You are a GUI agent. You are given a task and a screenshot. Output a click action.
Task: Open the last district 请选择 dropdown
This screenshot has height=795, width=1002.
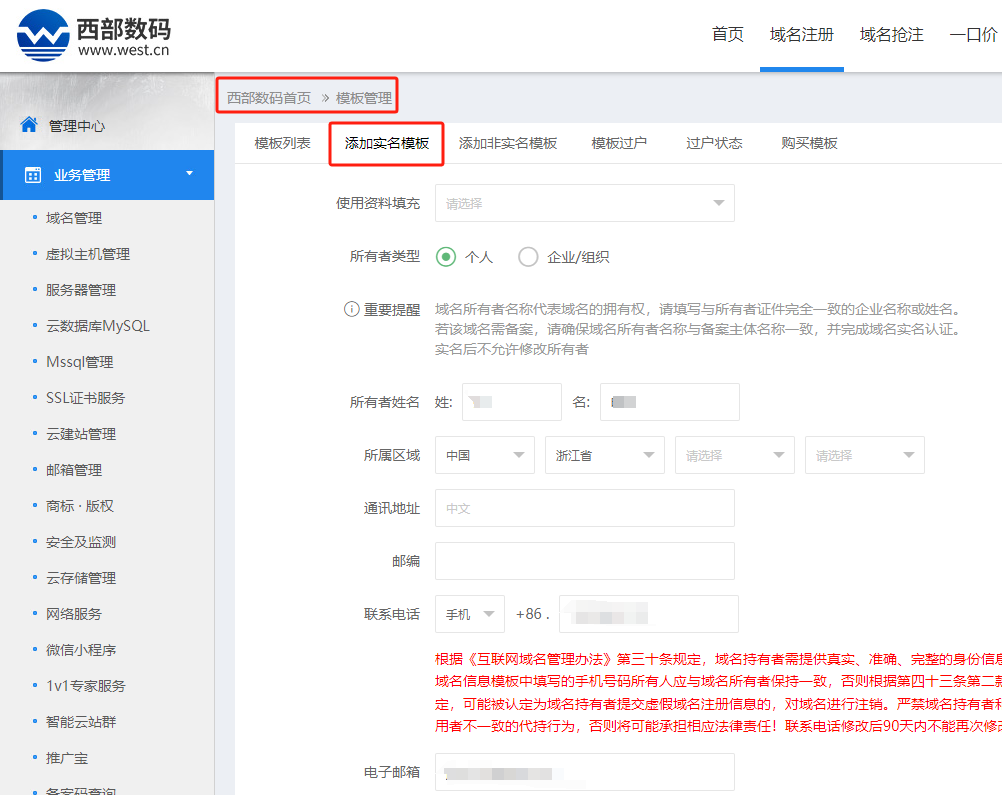coord(865,455)
